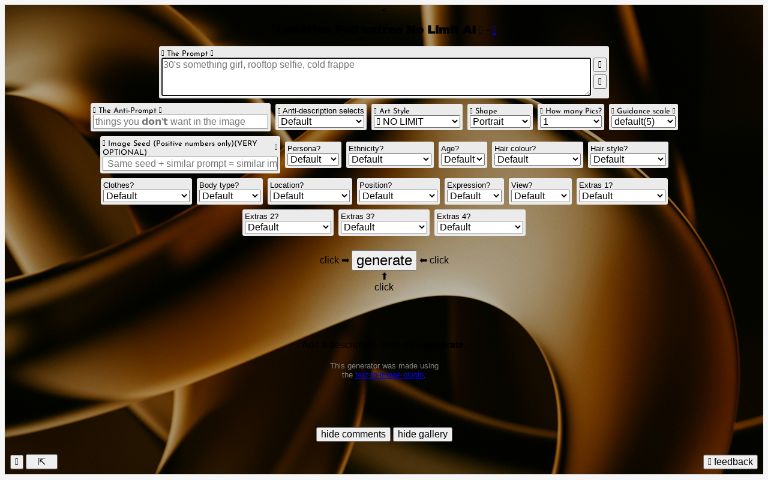Expand the Clothes dropdown
The width and height of the screenshot is (768, 480).
(x=146, y=196)
